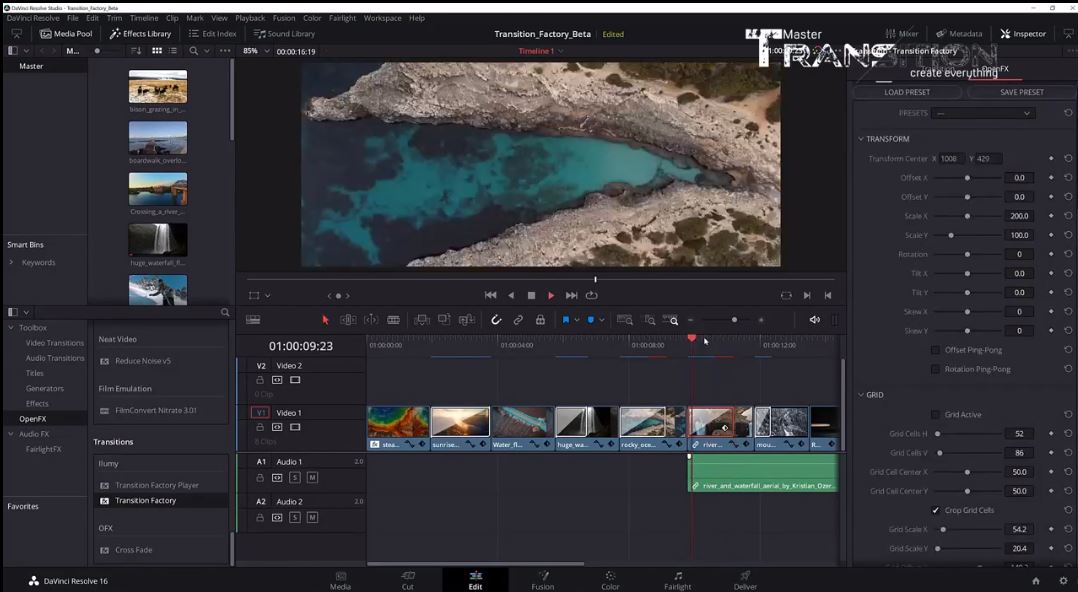The height and width of the screenshot is (592, 1078).
Task: Show the Inspector panel button
Action: [x=1023, y=33]
